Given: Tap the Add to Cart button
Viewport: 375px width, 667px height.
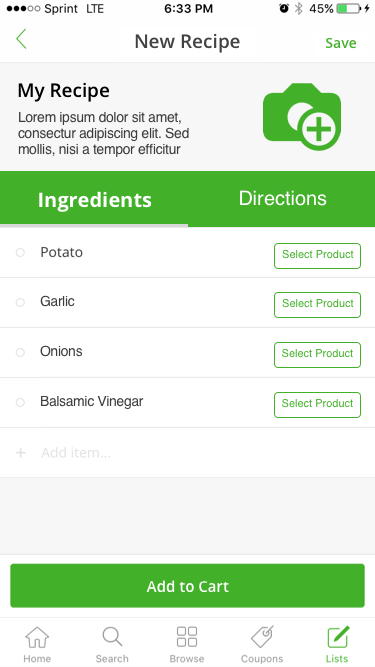Looking at the screenshot, I should click(x=188, y=586).
